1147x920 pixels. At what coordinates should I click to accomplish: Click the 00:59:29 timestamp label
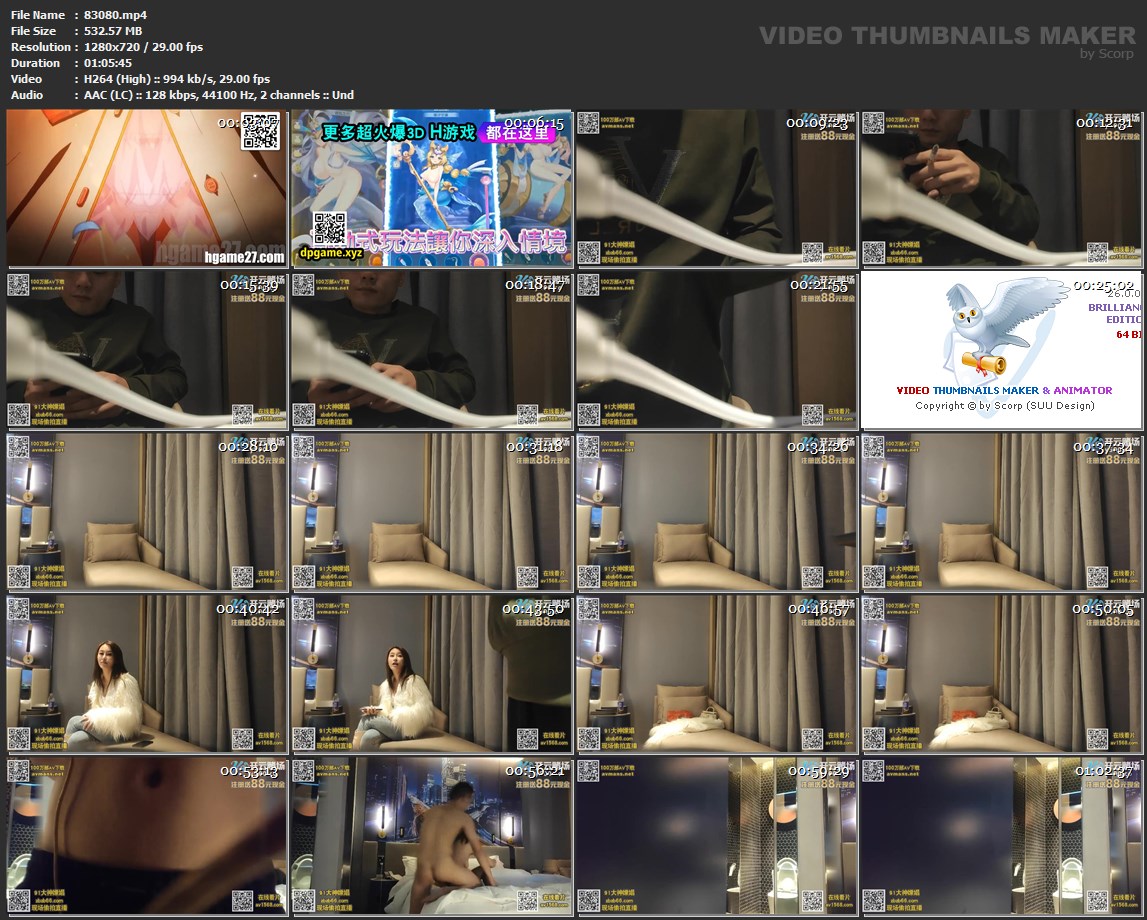pyautogui.click(x=817, y=771)
